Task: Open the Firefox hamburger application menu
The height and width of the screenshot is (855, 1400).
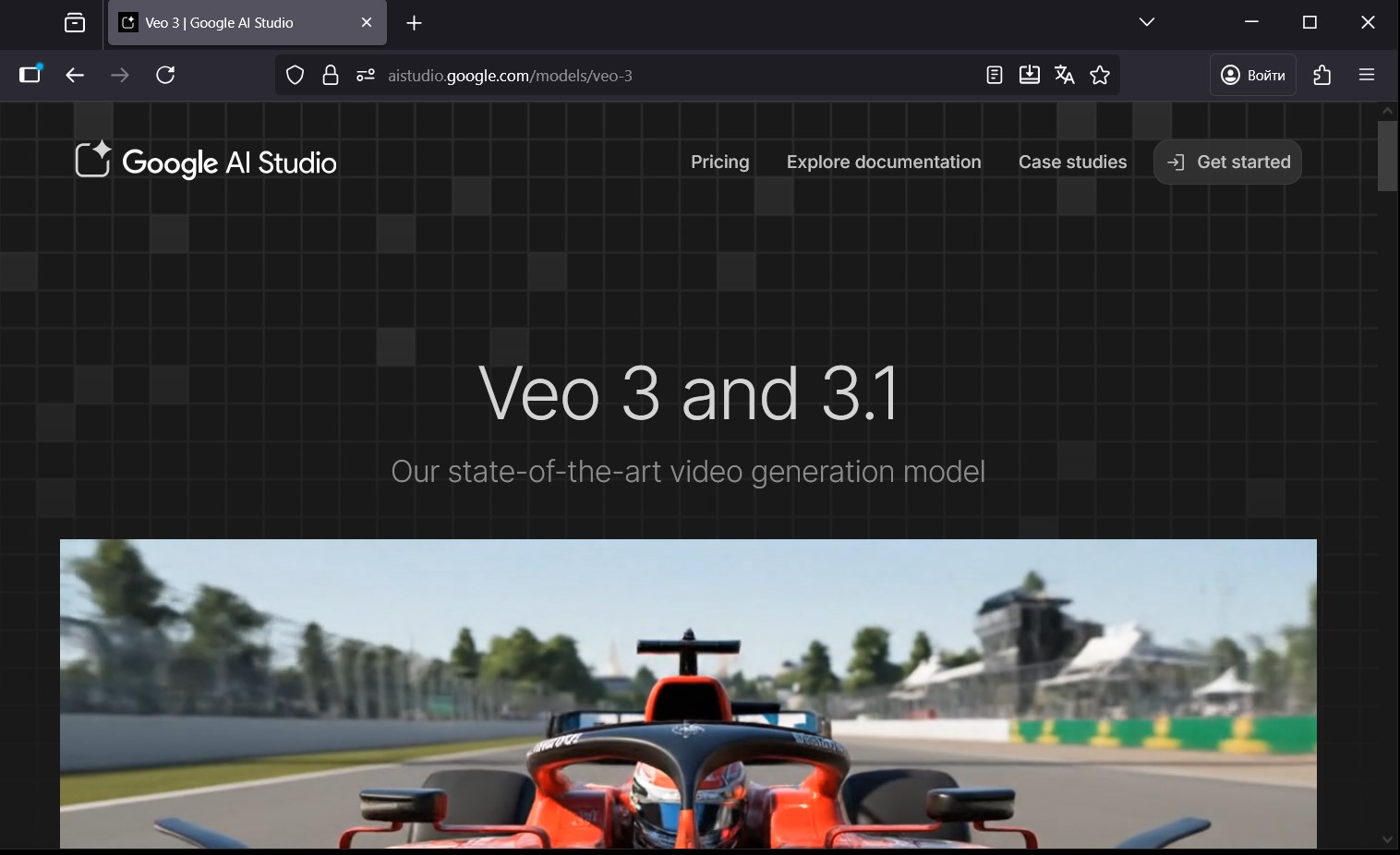Action: pyautogui.click(x=1367, y=76)
